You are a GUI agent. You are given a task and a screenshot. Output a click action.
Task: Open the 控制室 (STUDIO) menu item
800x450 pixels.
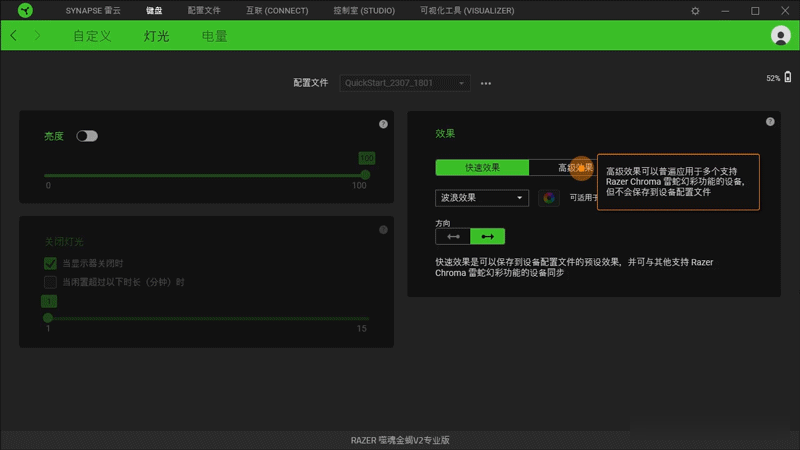click(364, 11)
